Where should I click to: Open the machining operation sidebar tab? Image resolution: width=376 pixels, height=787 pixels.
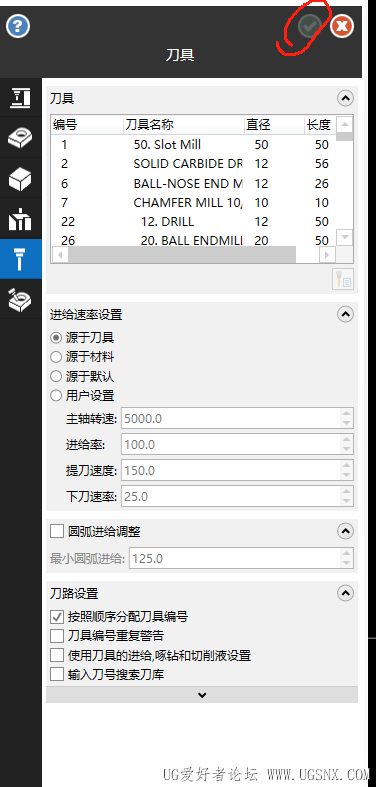point(21,300)
